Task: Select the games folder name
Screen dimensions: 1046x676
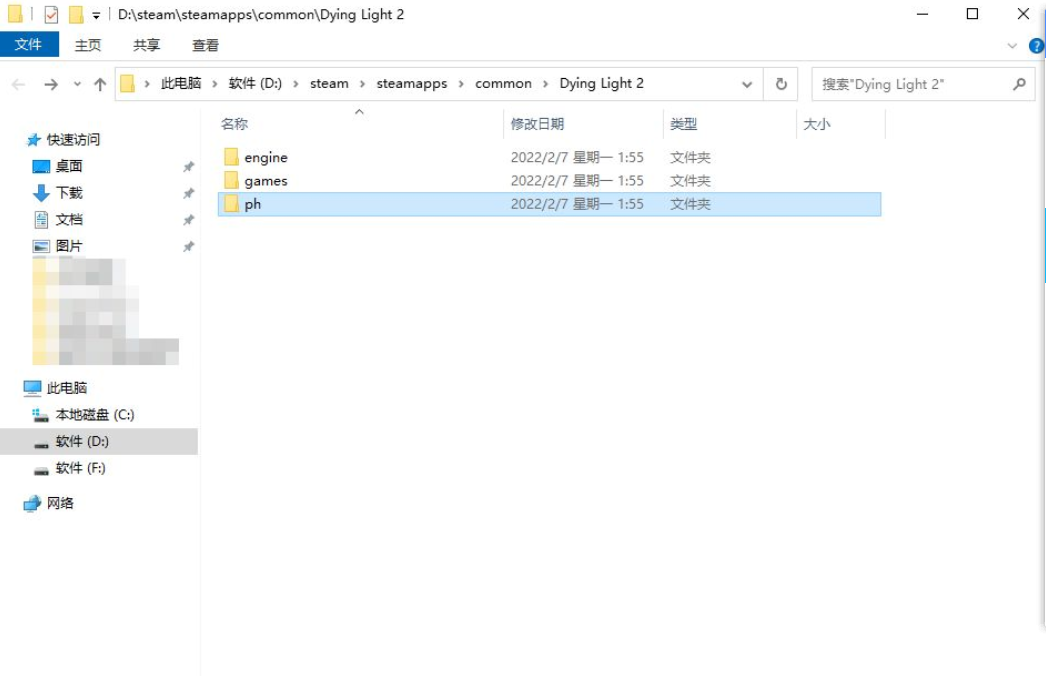Action: click(x=266, y=181)
